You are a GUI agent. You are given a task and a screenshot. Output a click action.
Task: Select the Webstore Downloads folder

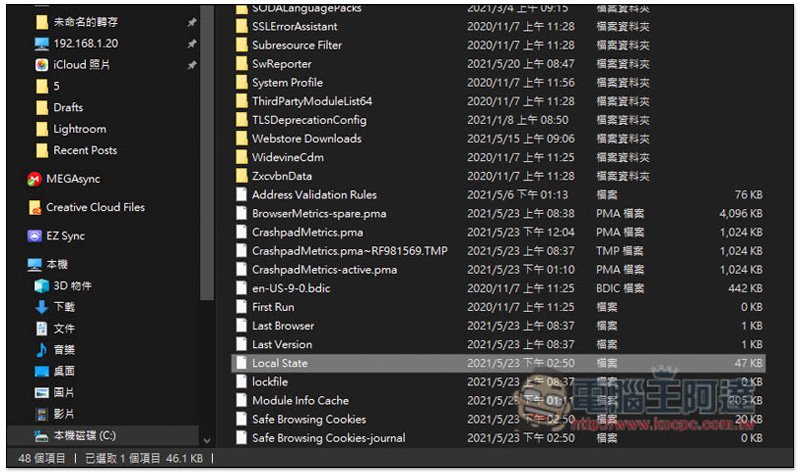(306, 138)
